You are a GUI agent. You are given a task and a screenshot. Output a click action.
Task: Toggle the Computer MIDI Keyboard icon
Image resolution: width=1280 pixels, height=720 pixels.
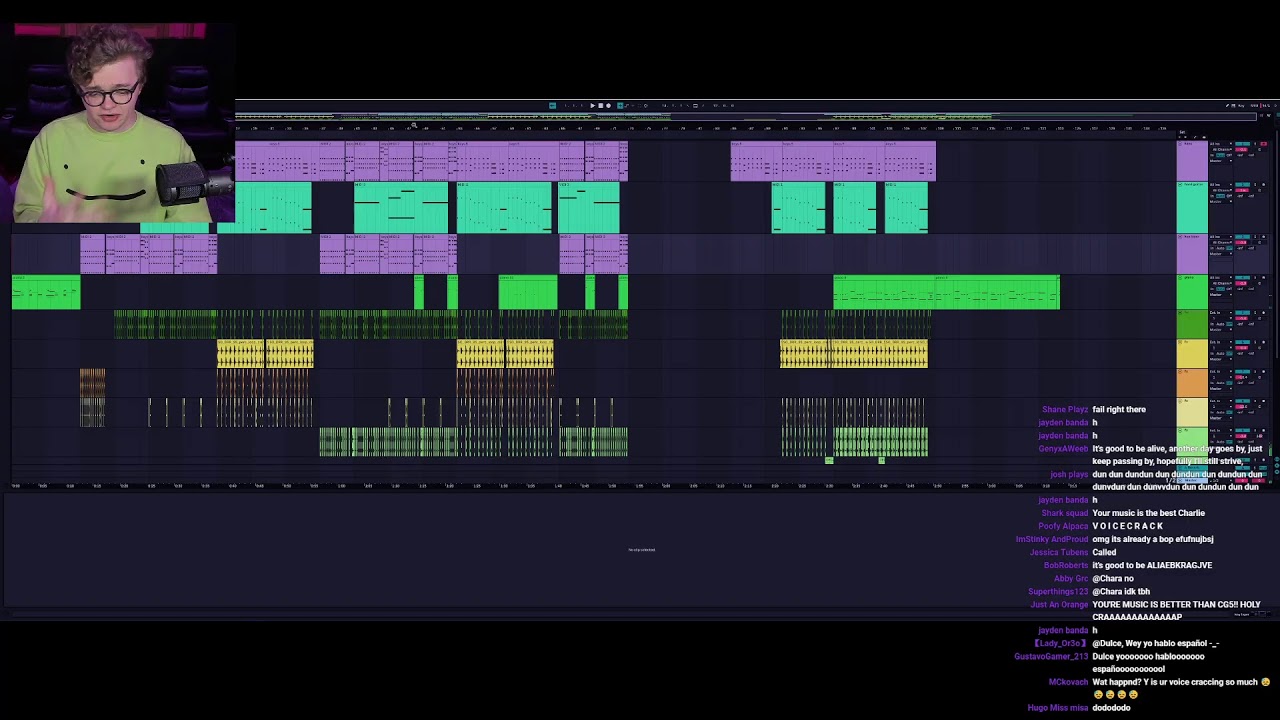point(1233,106)
